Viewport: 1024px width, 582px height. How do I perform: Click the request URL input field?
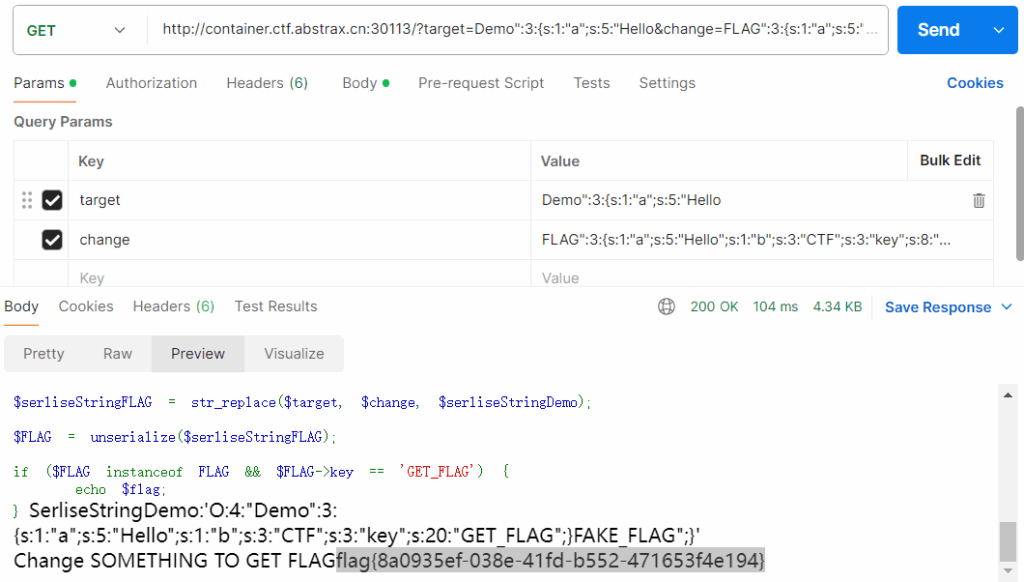pos(517,30)
